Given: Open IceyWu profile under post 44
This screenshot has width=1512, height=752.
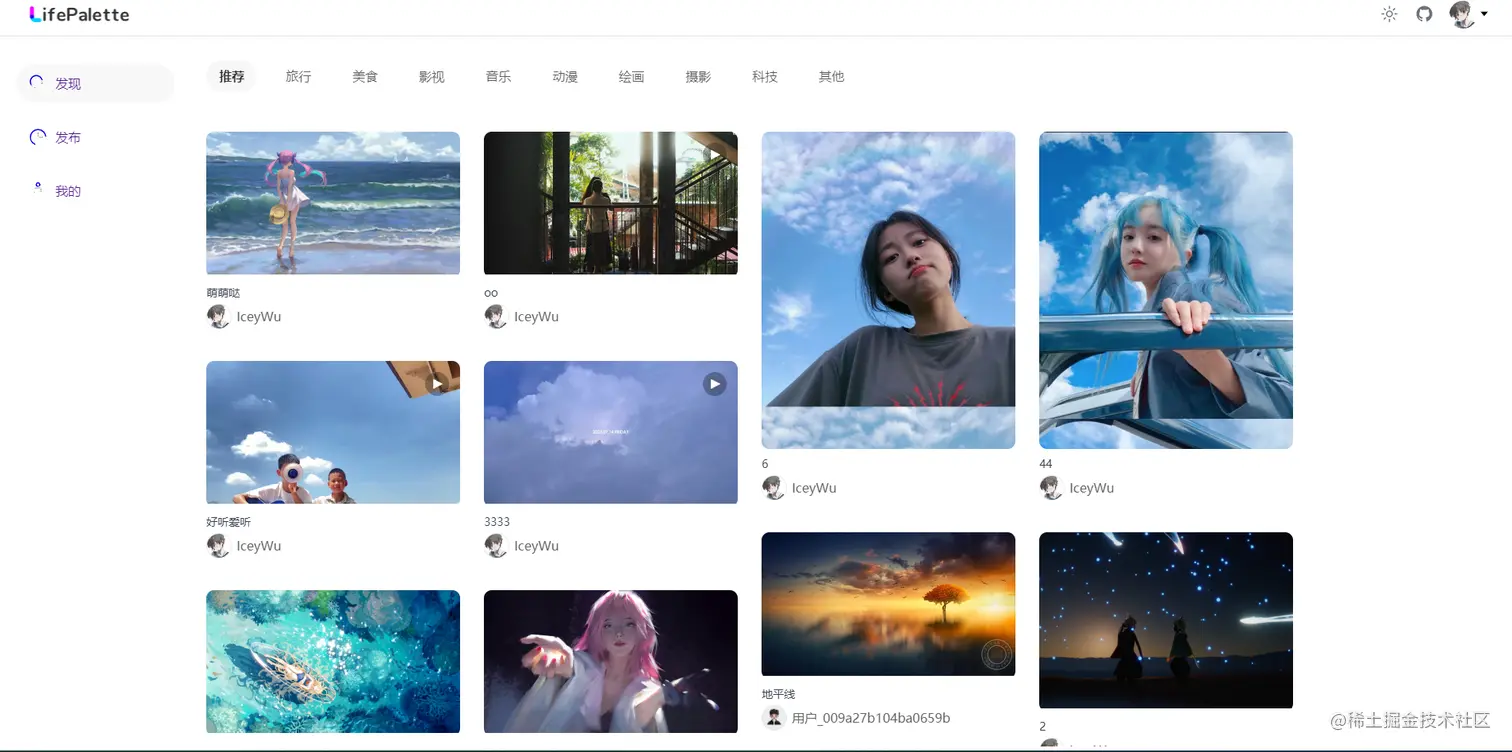Looking at the screenshot, I should point(1092,488).
